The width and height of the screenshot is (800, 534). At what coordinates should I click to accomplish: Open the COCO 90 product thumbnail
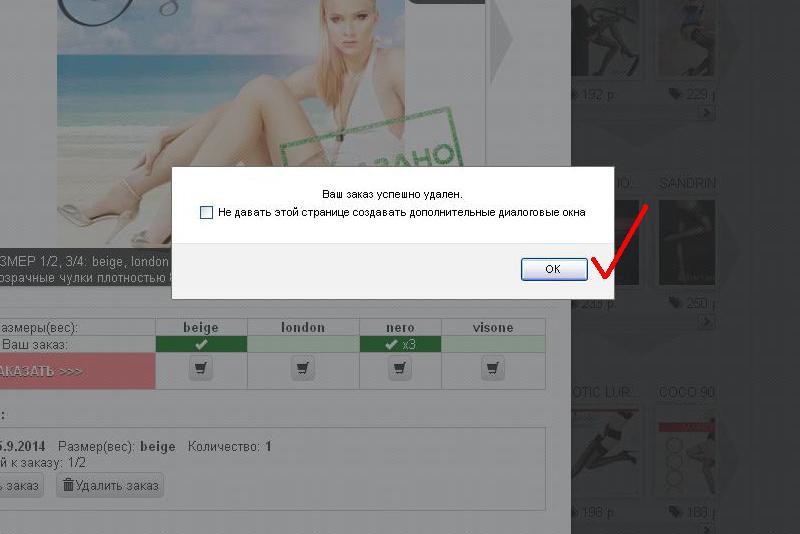pyautogui.click(x=686, y=450)
